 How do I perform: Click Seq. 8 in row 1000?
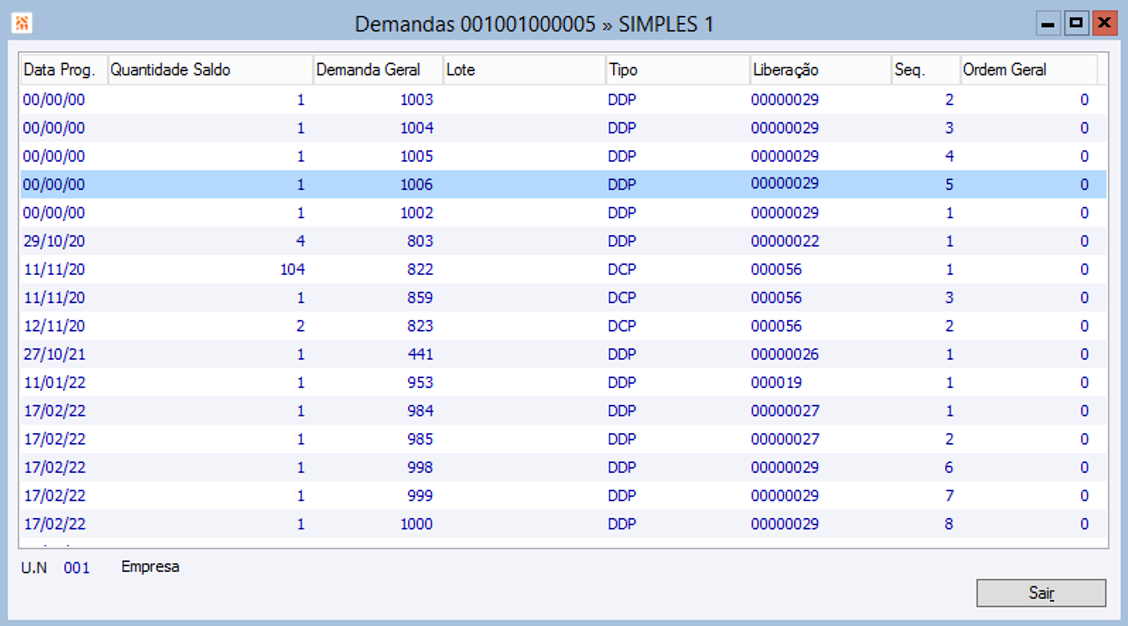949,524
